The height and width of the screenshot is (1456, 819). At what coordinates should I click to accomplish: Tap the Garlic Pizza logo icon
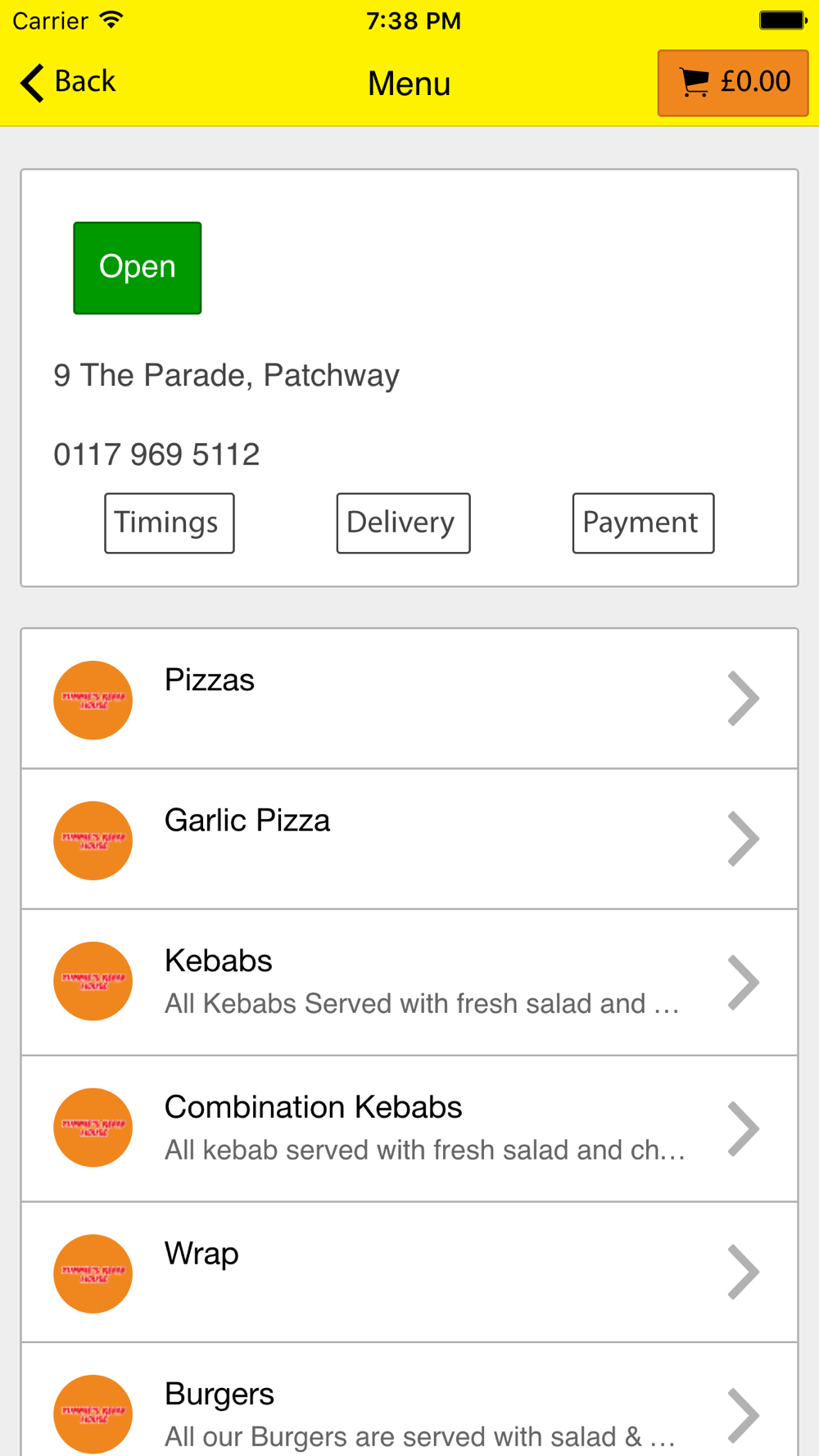tap(93, 840)
